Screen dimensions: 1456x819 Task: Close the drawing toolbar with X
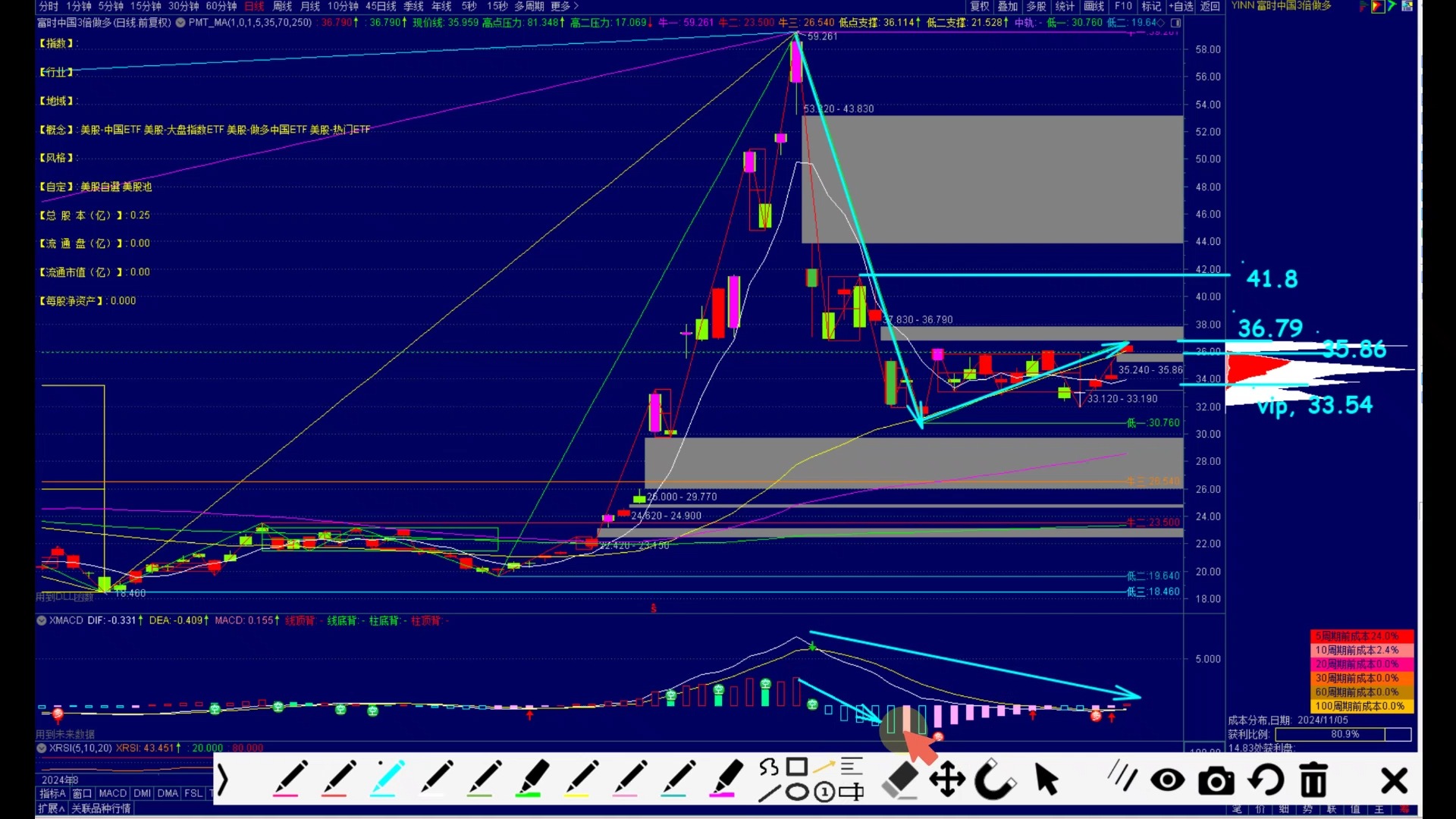tap(1395, 780)
